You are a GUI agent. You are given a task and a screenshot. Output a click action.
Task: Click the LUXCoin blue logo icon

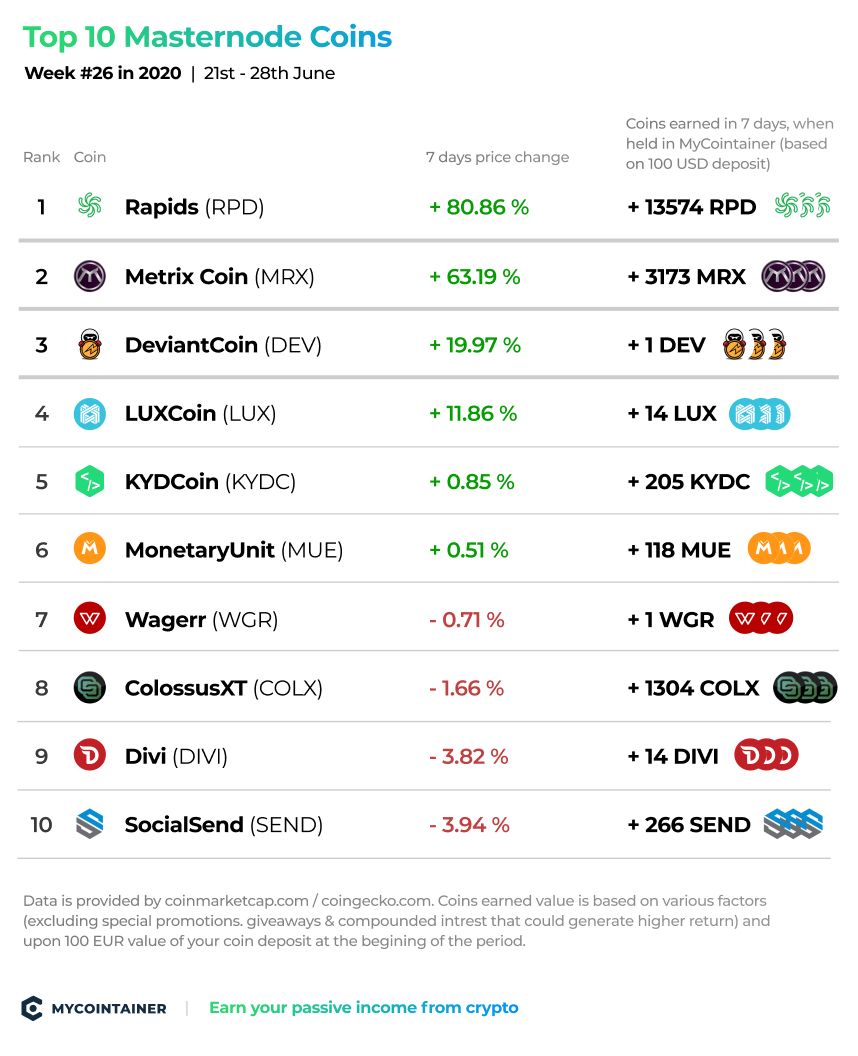click(x=90, y=414)
